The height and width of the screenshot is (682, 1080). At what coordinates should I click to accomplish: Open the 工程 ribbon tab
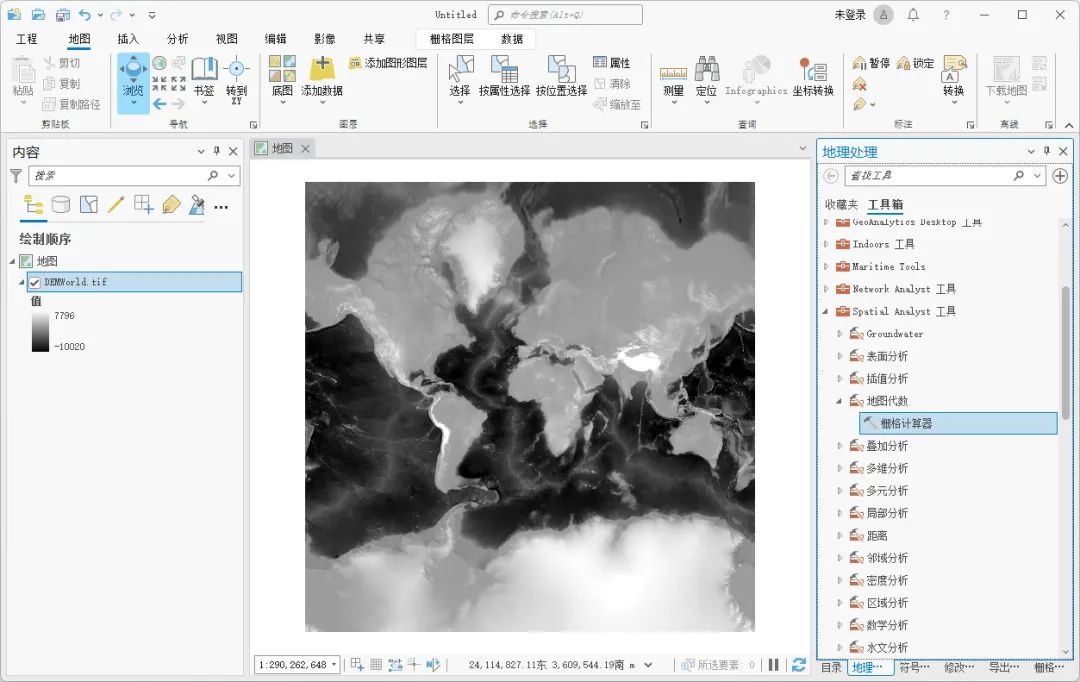point(26,39)
